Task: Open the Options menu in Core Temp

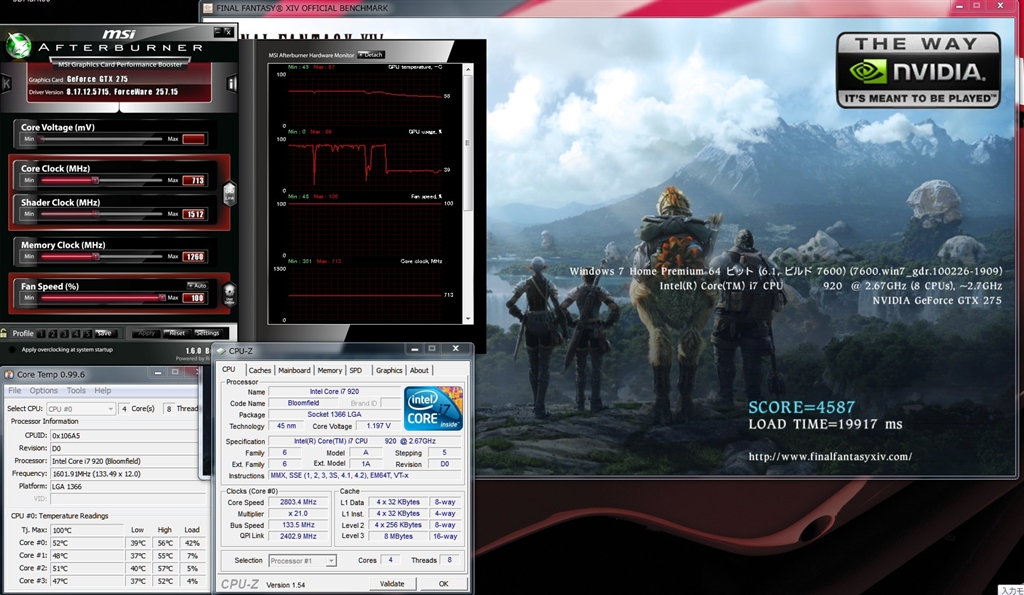Action: pyautogui.click(x=43, y=390)
